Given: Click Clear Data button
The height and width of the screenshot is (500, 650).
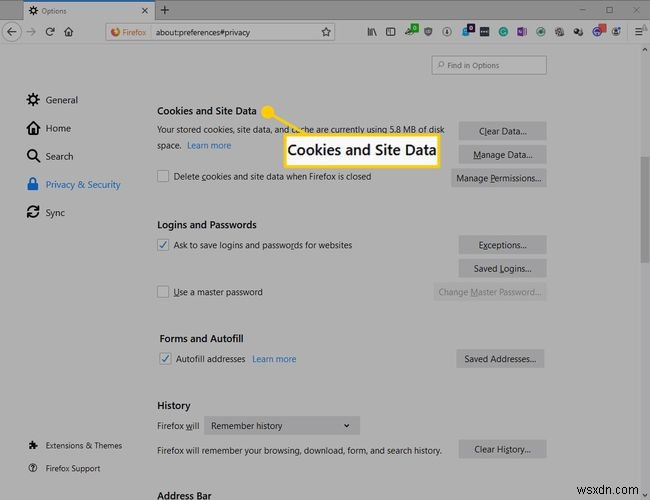Looking at the screenshot, I should pyautogui.click(x=502, y=131).
